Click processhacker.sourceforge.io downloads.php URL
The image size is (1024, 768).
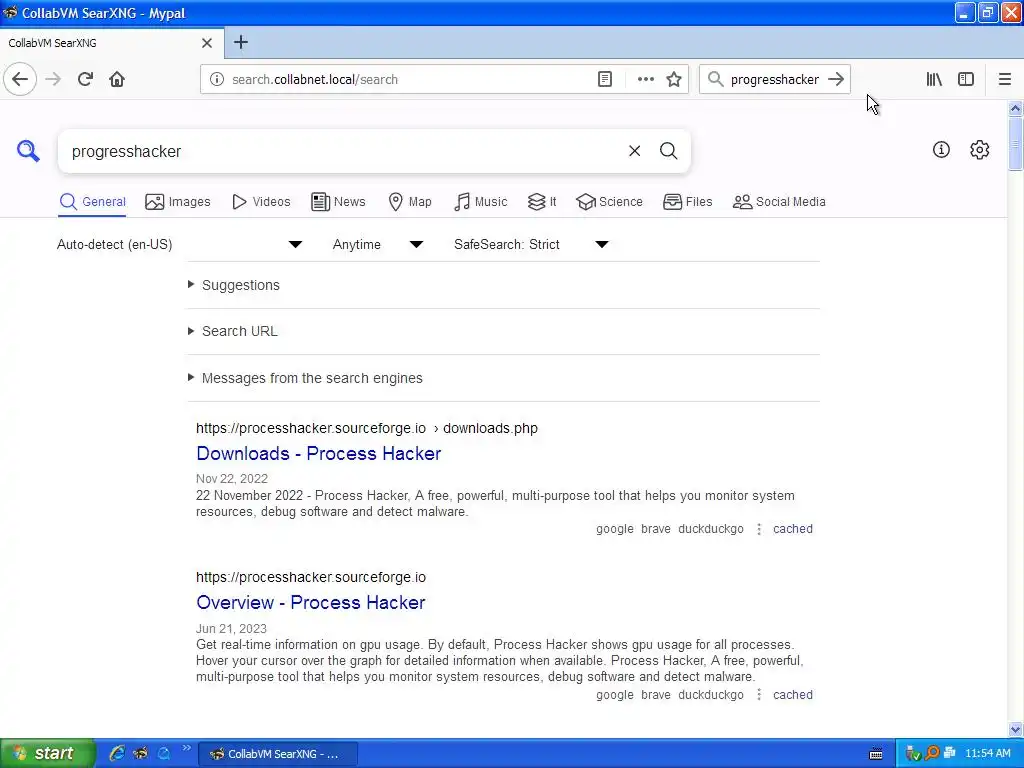tap(367, 428)
